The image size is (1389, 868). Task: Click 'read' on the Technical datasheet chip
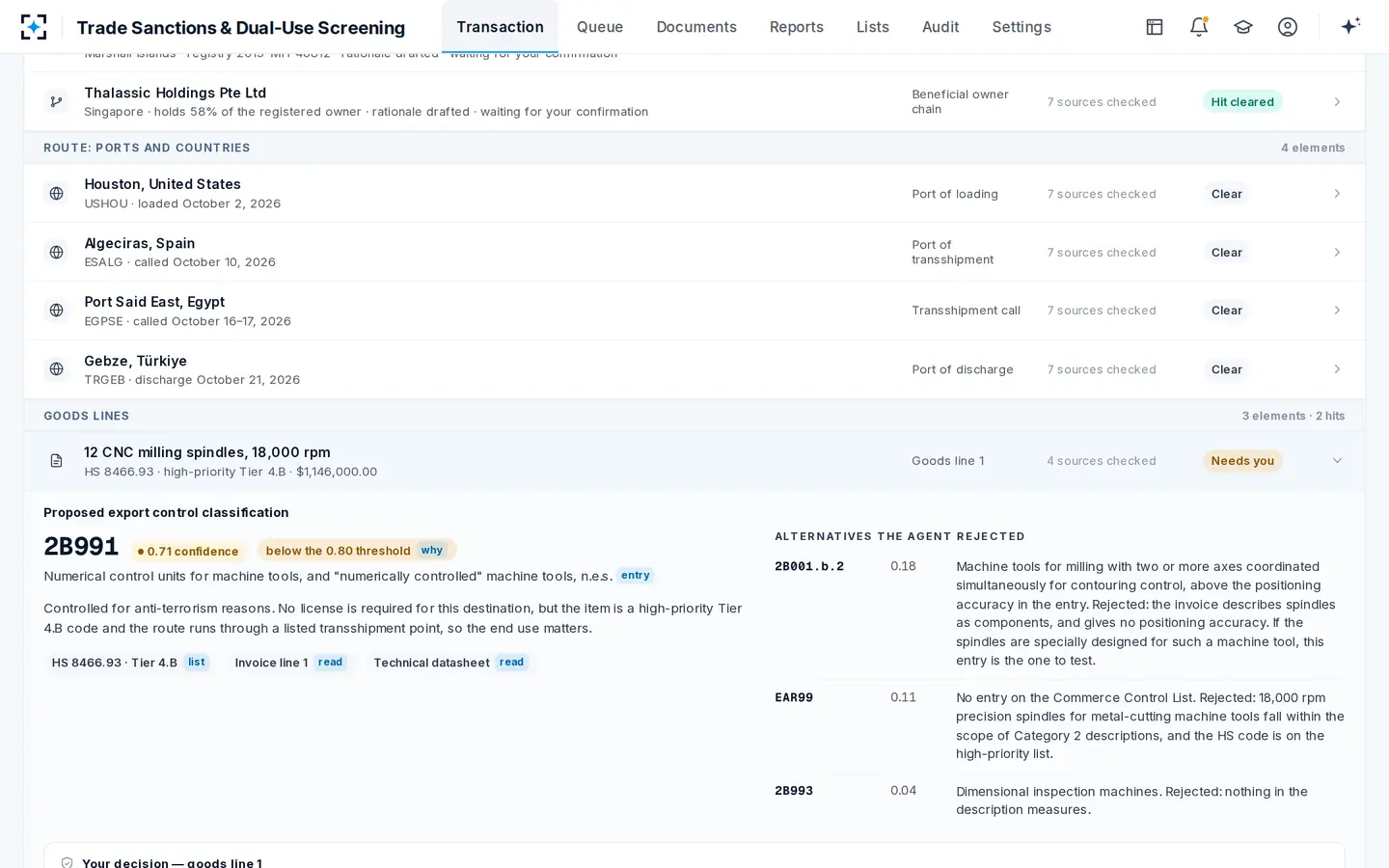(512, 663)
